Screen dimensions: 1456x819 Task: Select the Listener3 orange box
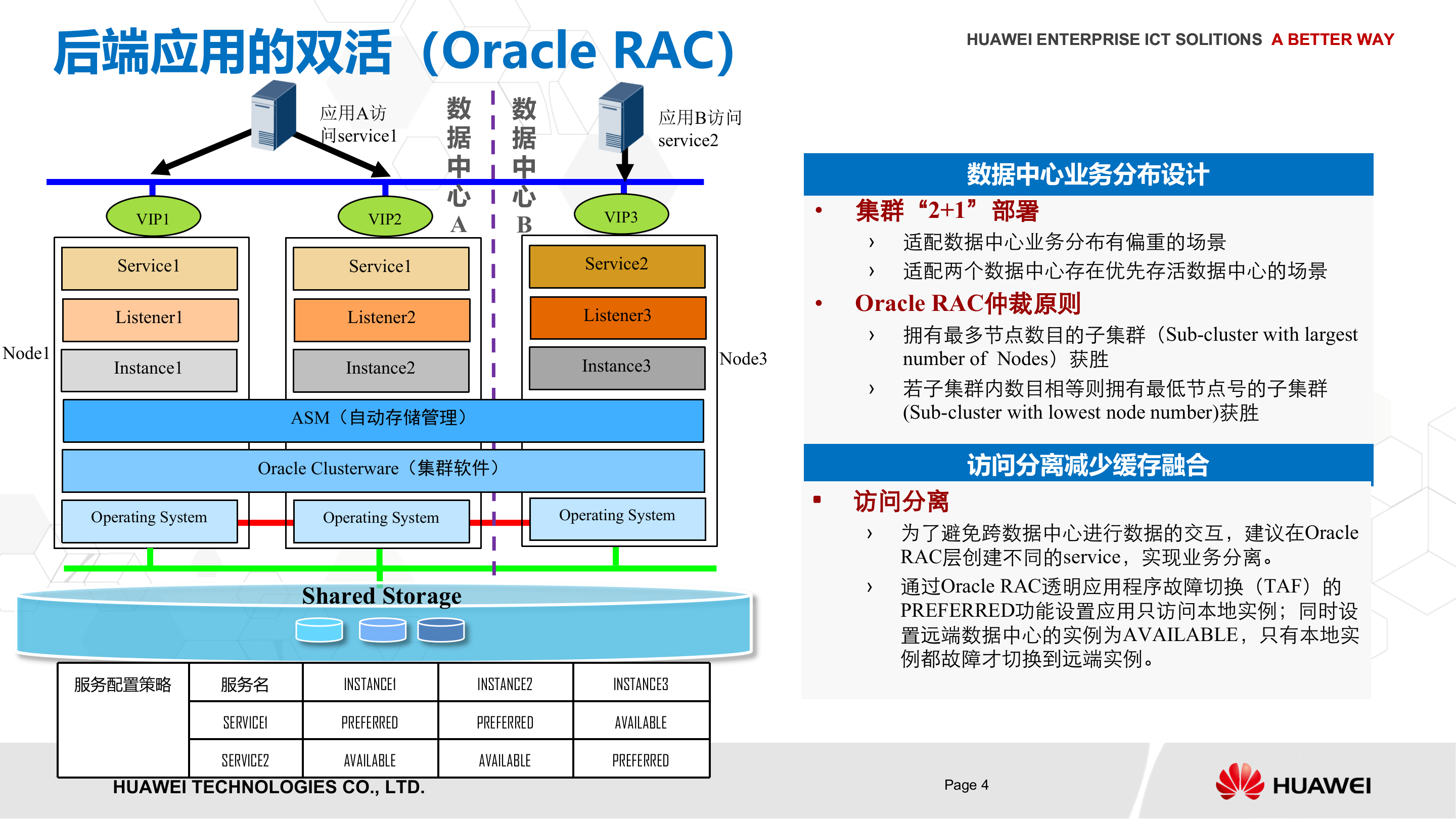618,317
